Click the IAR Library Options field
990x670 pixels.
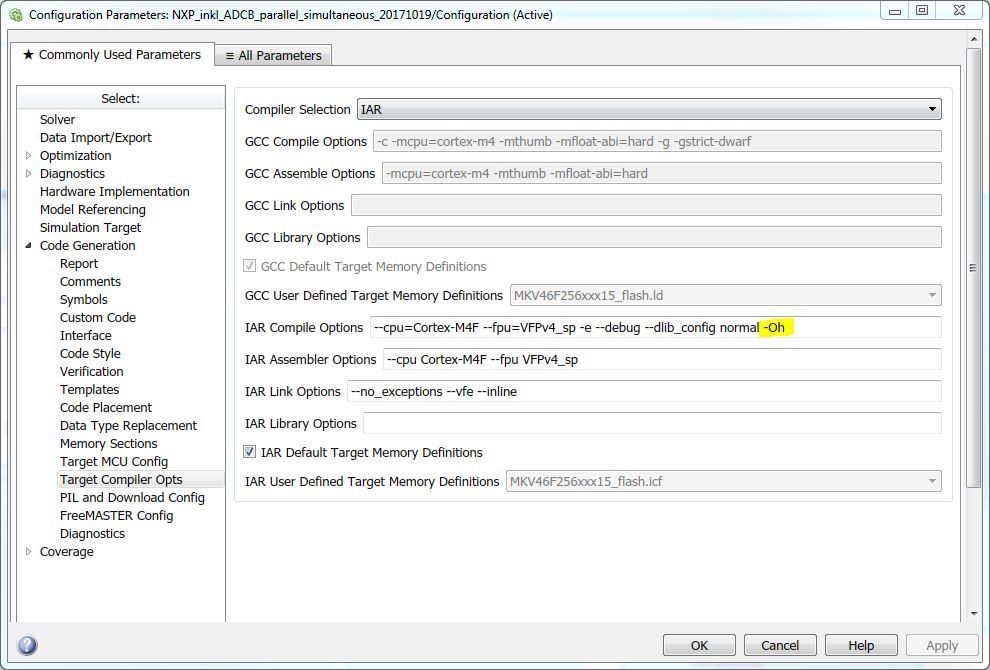(652, 423)
